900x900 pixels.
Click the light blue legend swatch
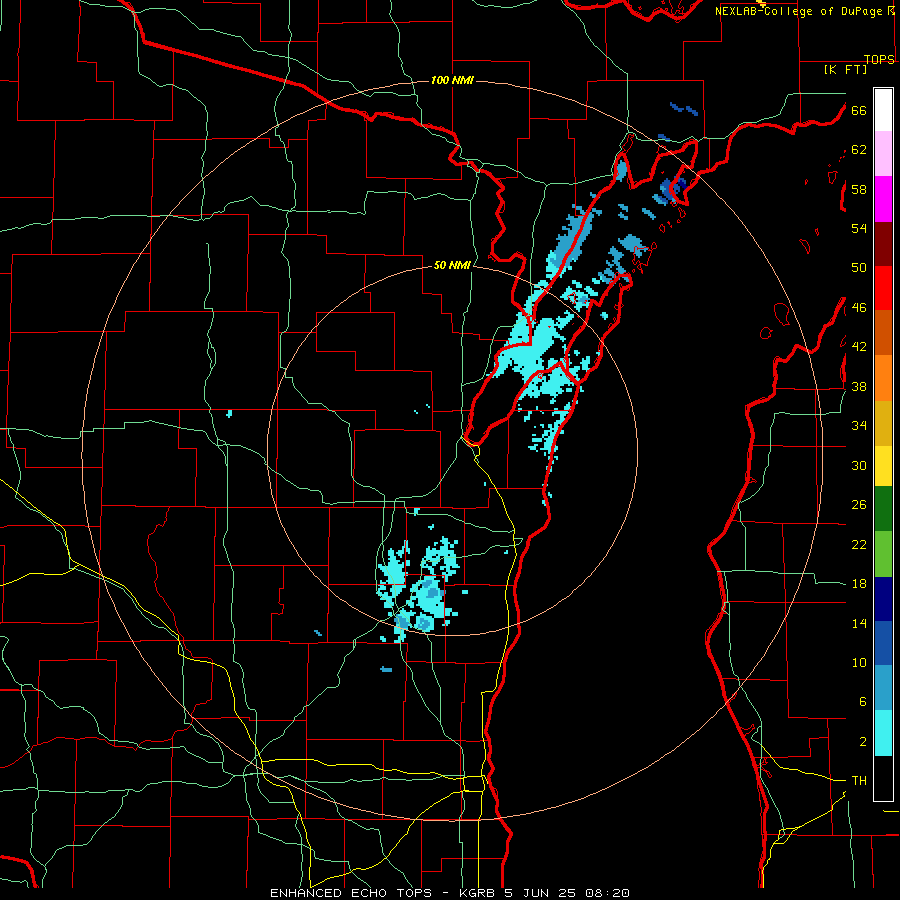click(883, 688)
